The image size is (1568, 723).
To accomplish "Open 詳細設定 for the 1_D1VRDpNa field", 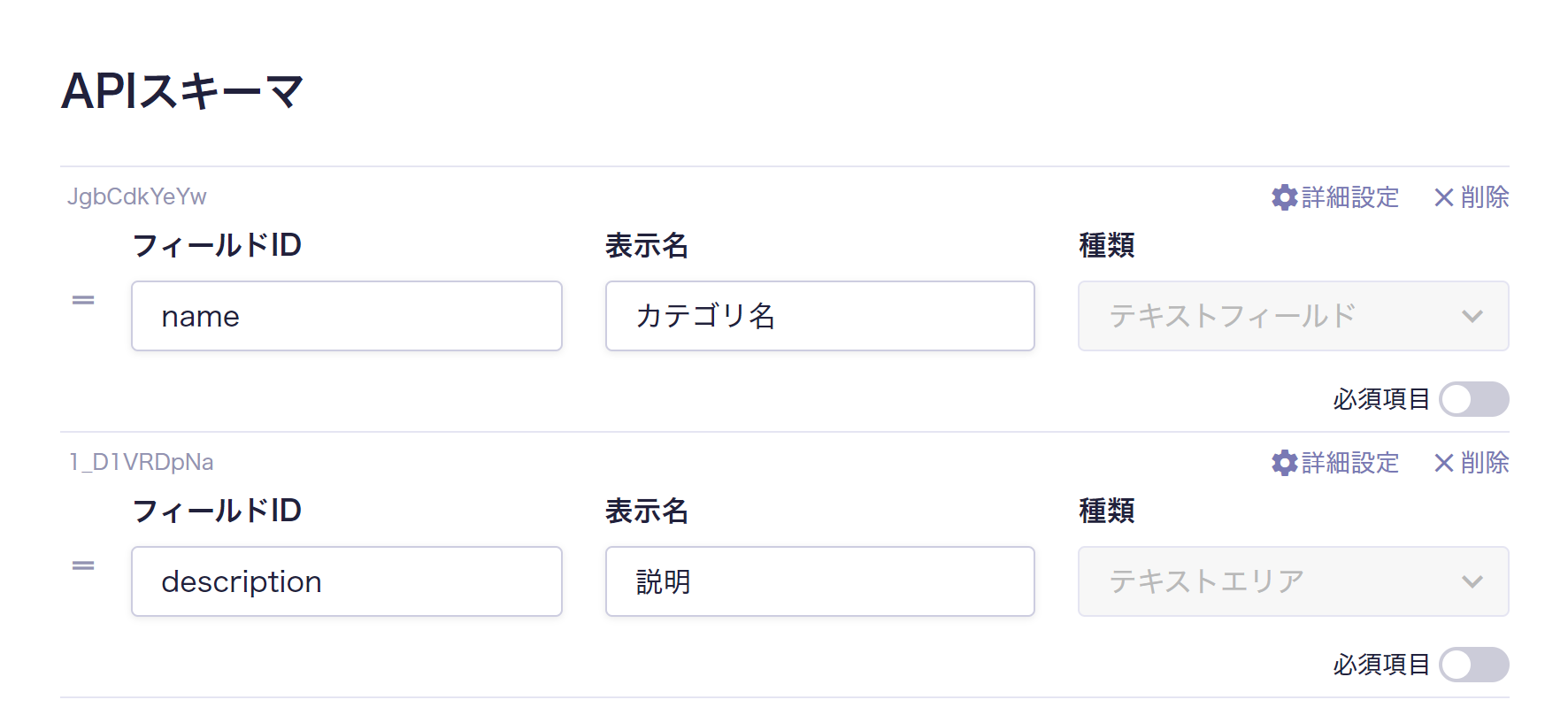I will click(1349, 463).
